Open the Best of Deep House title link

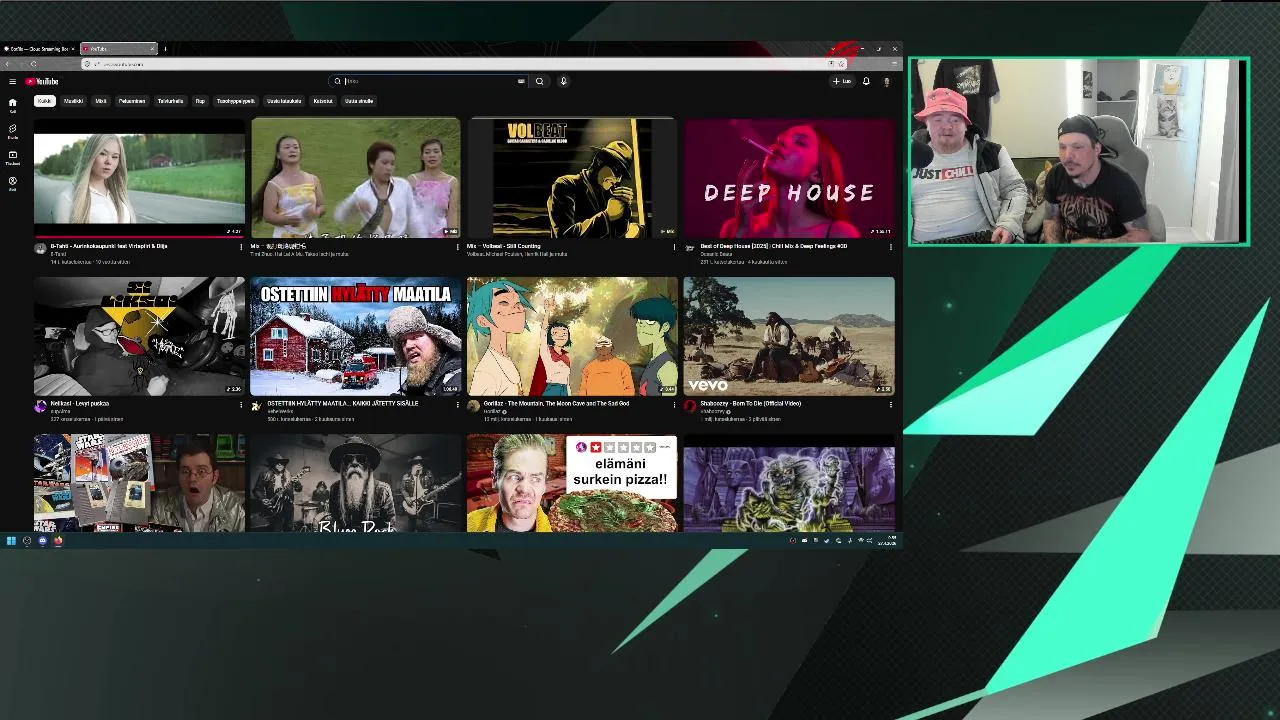tap(773, 246)
